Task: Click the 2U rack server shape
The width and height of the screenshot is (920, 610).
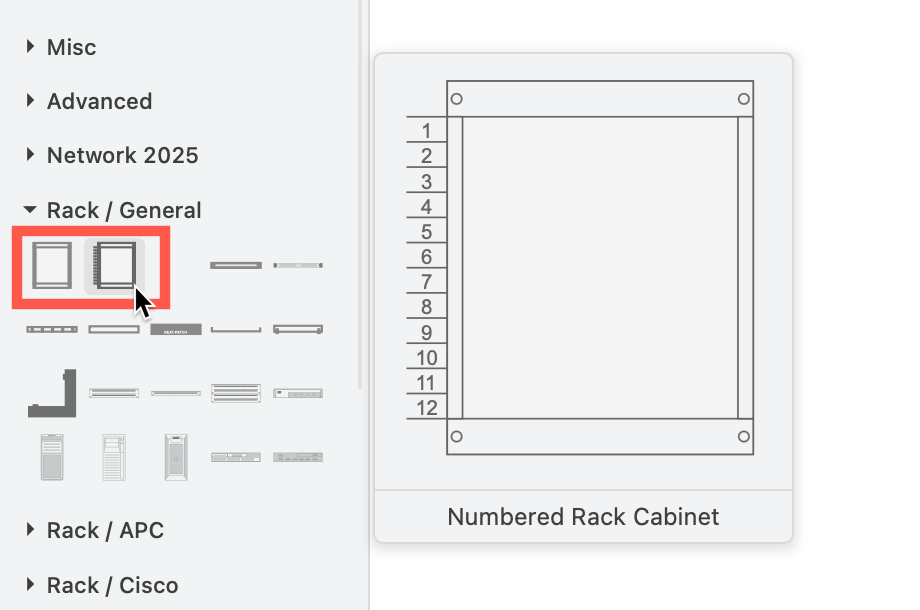Action: pos(235,455)
